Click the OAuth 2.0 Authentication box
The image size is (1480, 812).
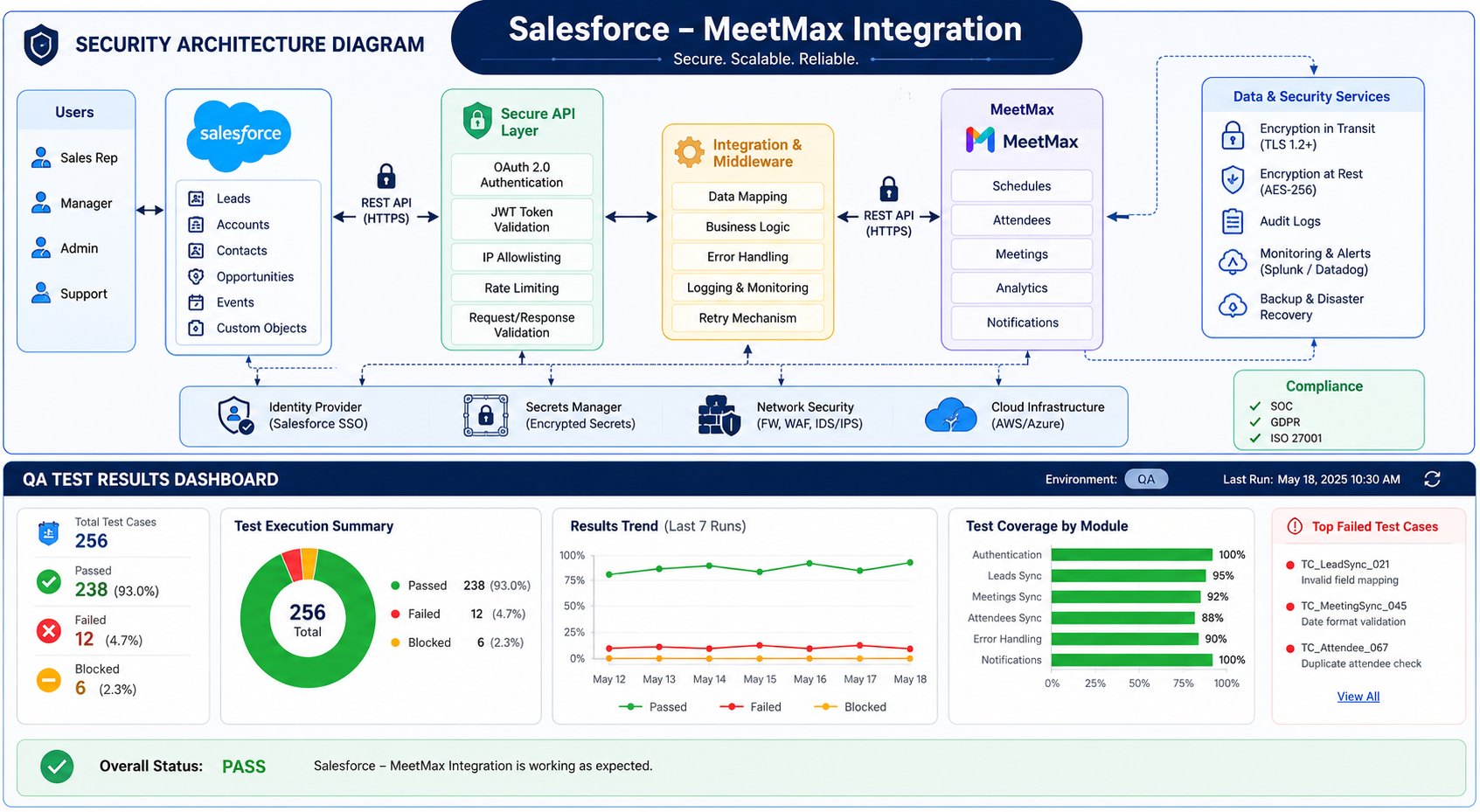click(522, 175)
